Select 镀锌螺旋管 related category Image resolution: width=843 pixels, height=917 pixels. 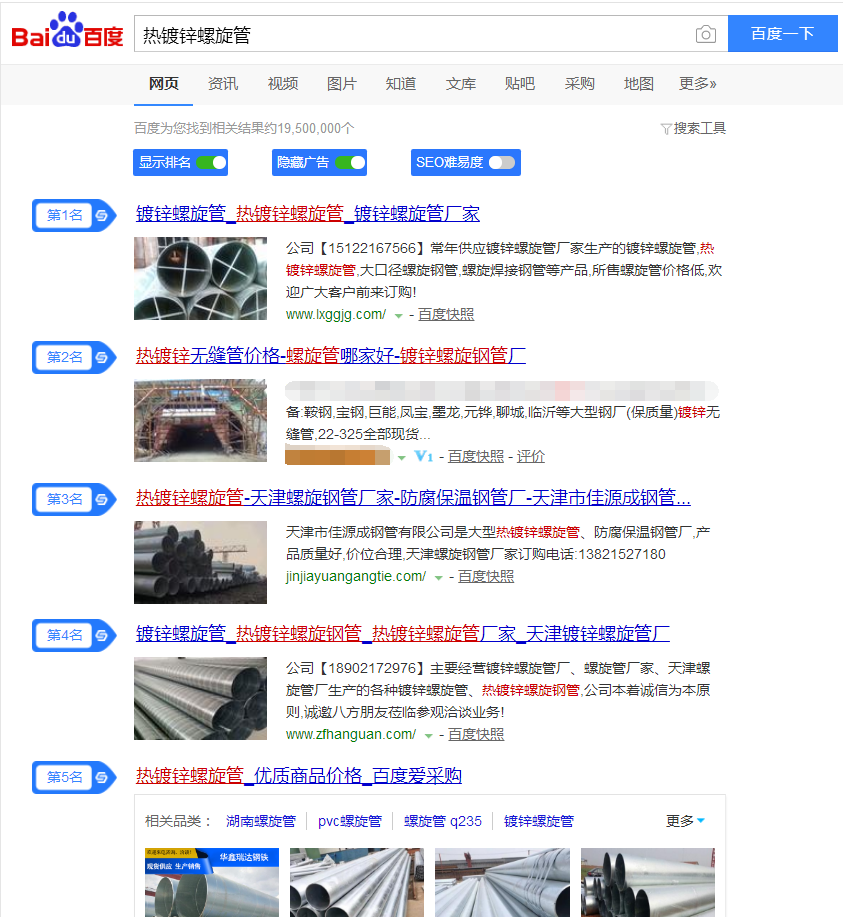pyautogui.click(x=539, y=821)
